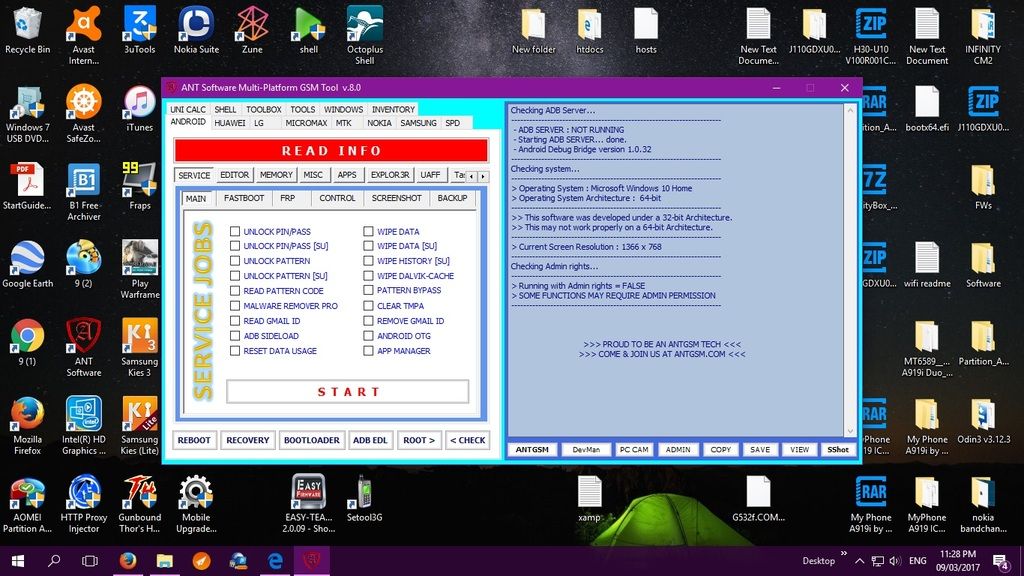Click the REBOOT button
The image size is (1024, 576).
point(194,440)
